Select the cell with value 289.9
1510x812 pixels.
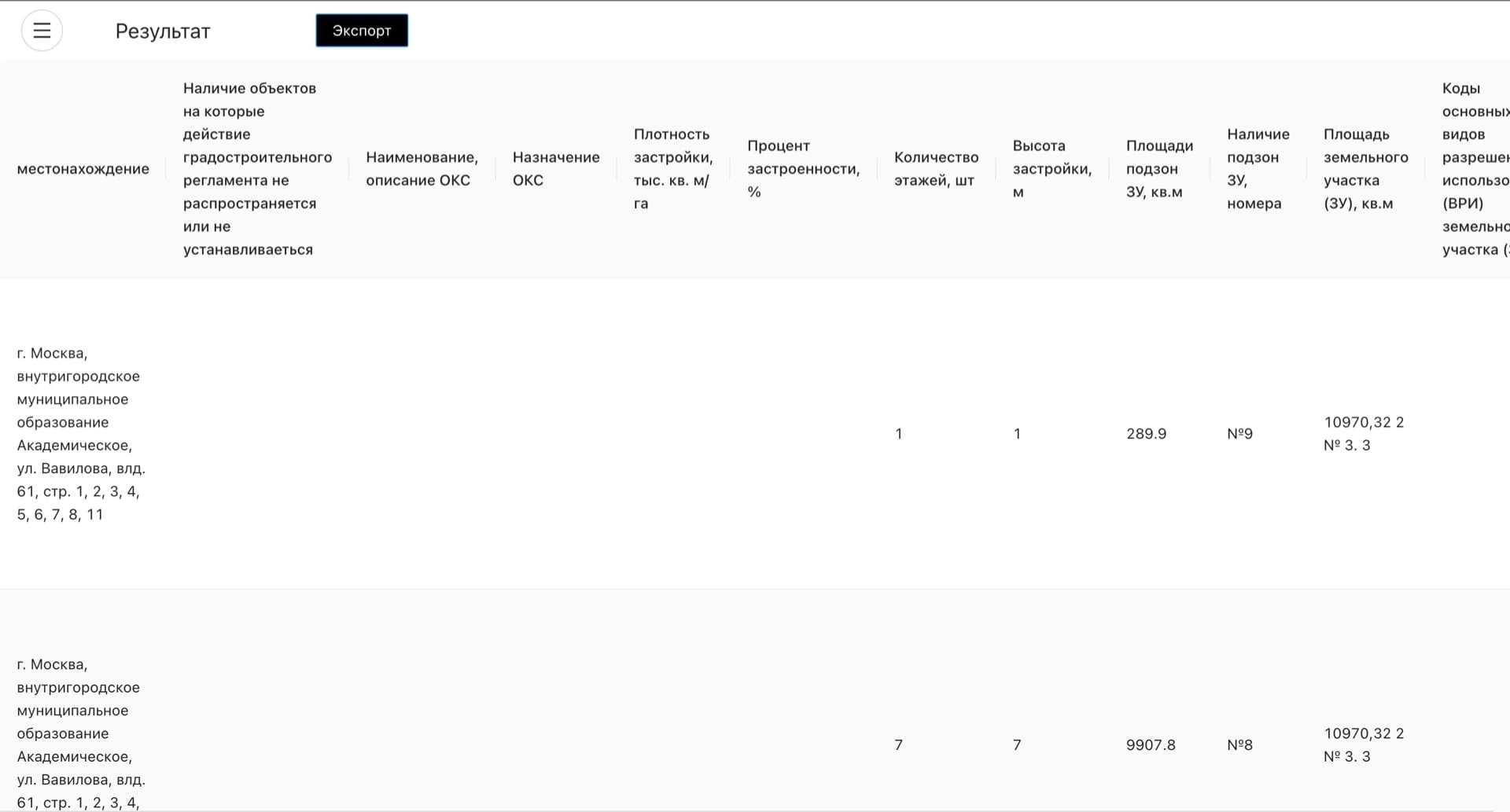pyautogui.click(x=1146, y=434)
